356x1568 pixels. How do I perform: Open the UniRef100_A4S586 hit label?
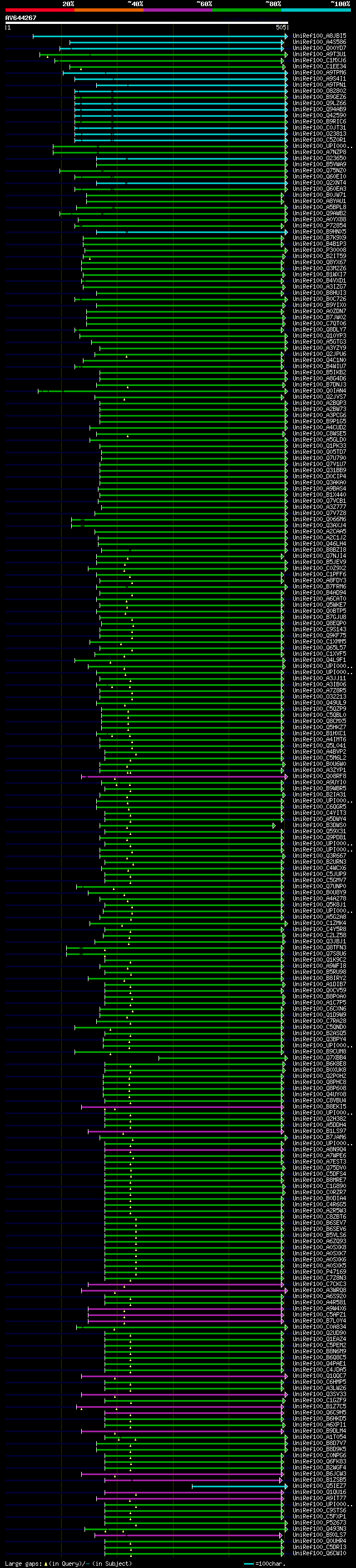[319, 42]
